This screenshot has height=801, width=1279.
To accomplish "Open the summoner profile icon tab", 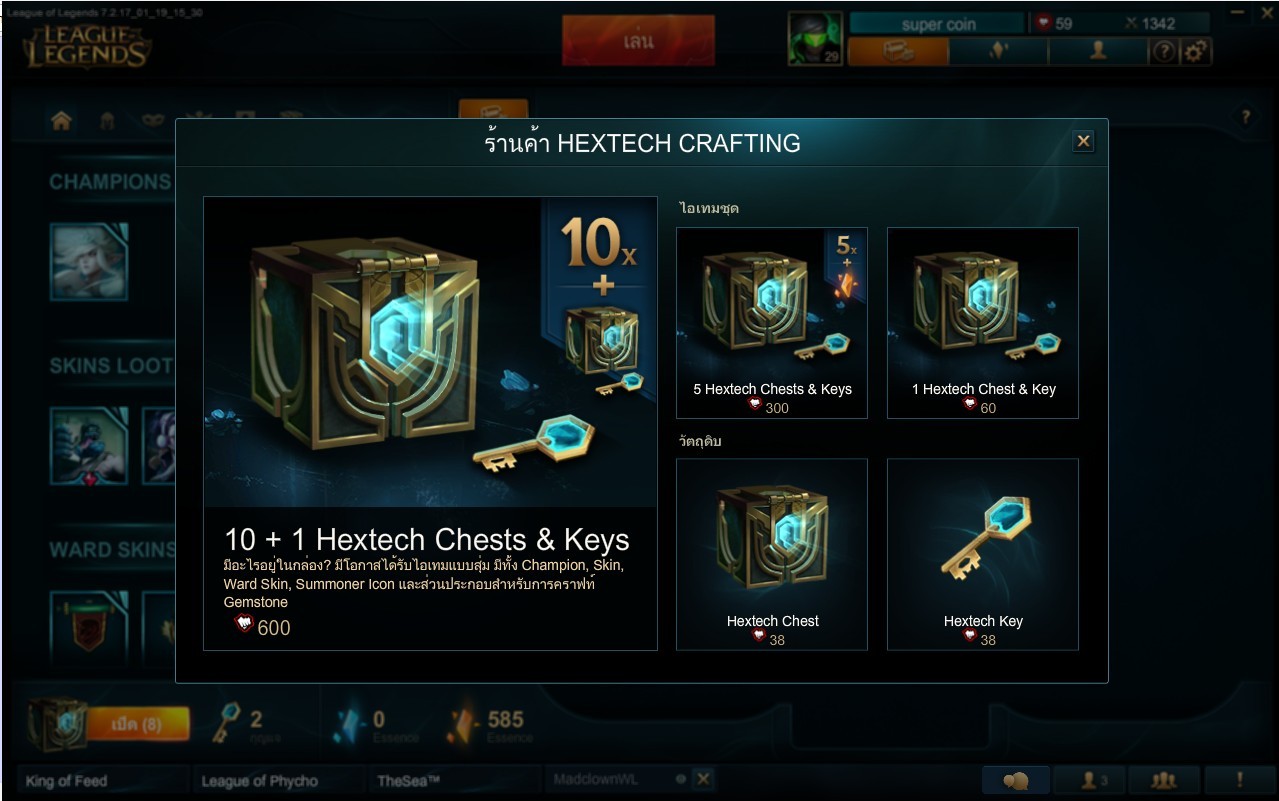I will click(1098, 52).
